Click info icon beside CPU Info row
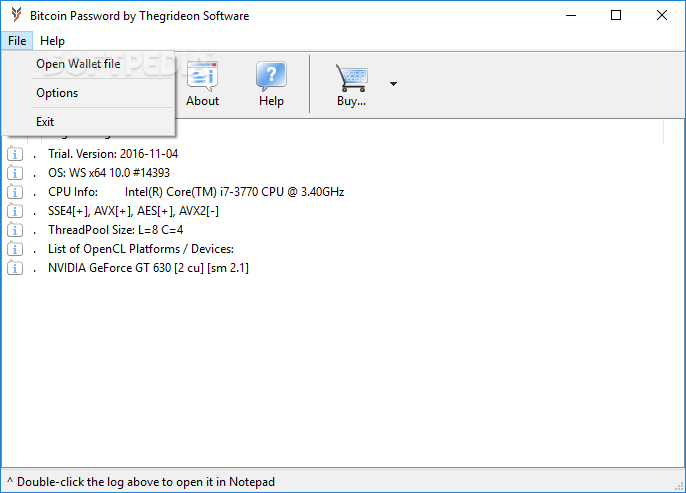The width and height of the screenshot is (686, 493). coord(15,192)
